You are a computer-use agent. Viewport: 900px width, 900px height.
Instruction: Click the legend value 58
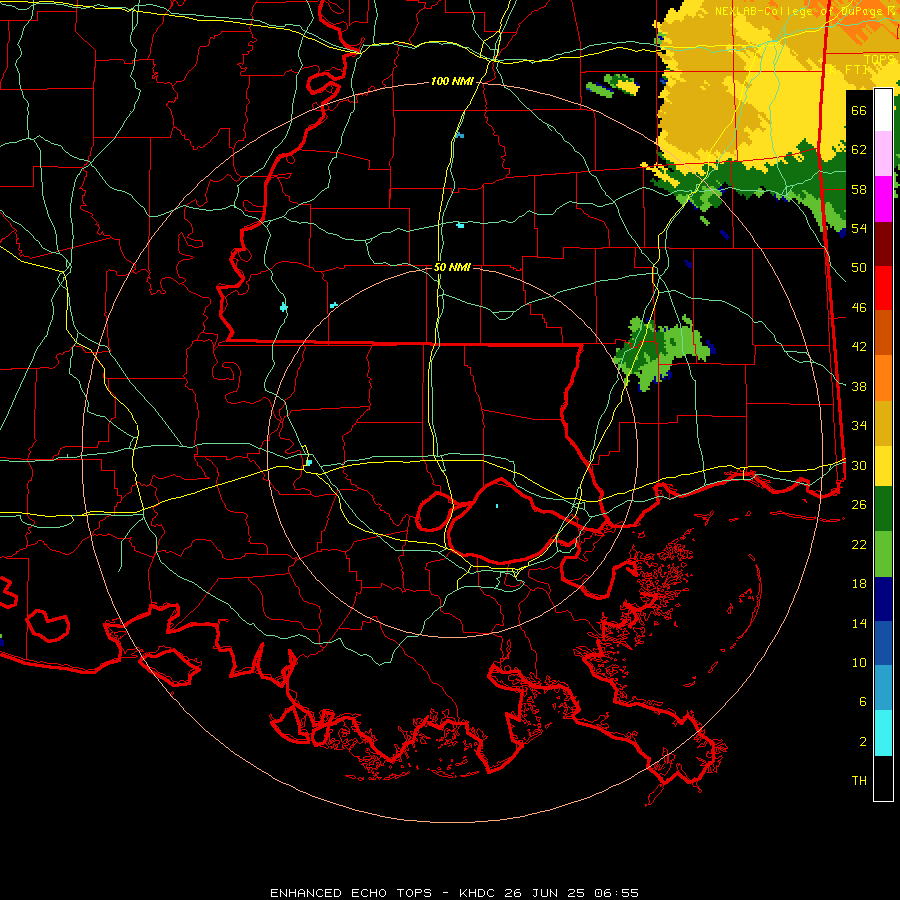[859, 189]
